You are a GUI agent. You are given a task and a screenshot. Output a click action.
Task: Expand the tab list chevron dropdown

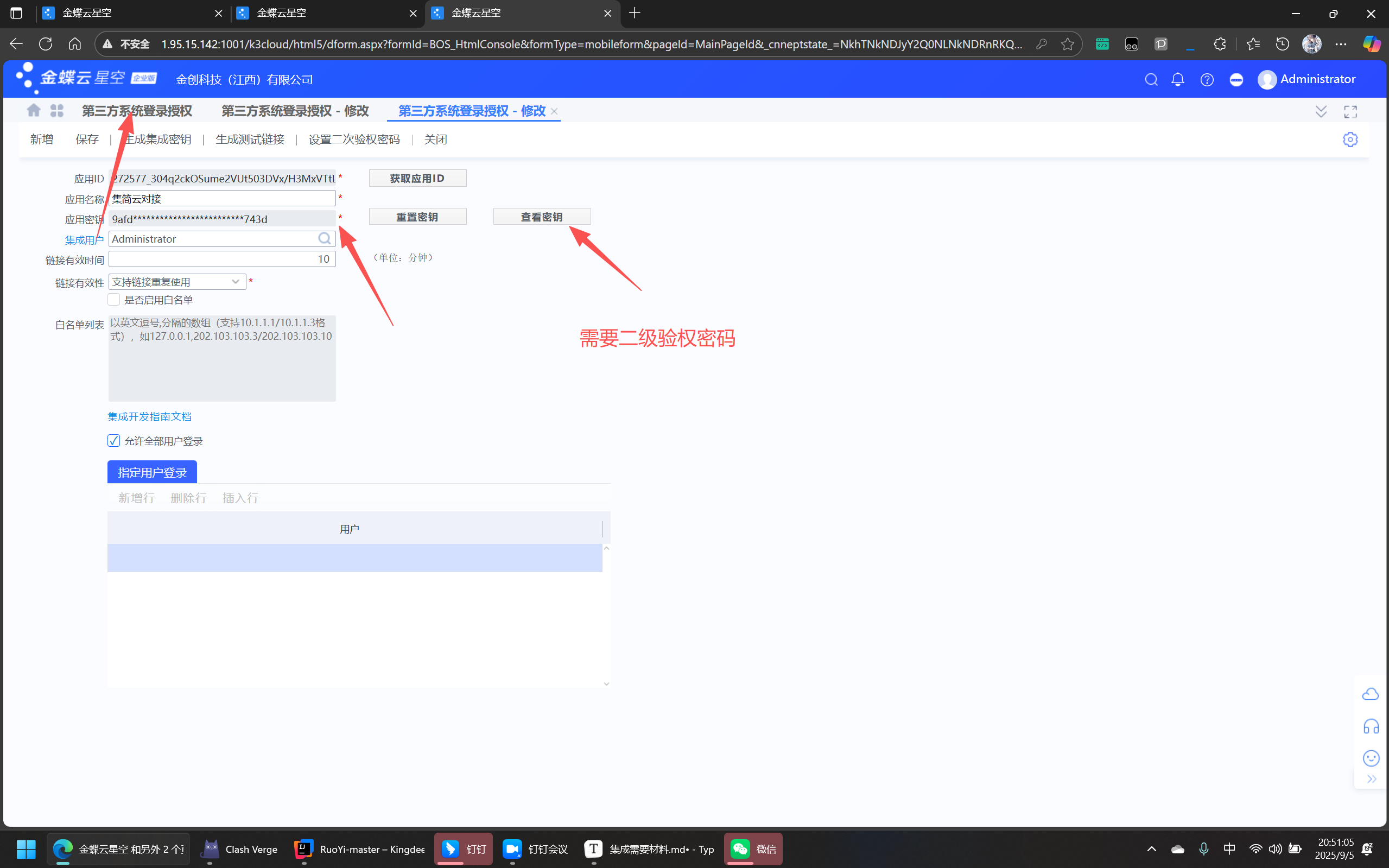(x=1321, y=111)
